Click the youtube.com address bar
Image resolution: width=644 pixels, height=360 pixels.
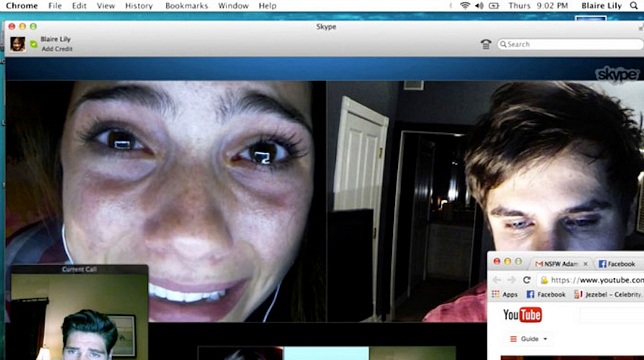click(591, 280)
